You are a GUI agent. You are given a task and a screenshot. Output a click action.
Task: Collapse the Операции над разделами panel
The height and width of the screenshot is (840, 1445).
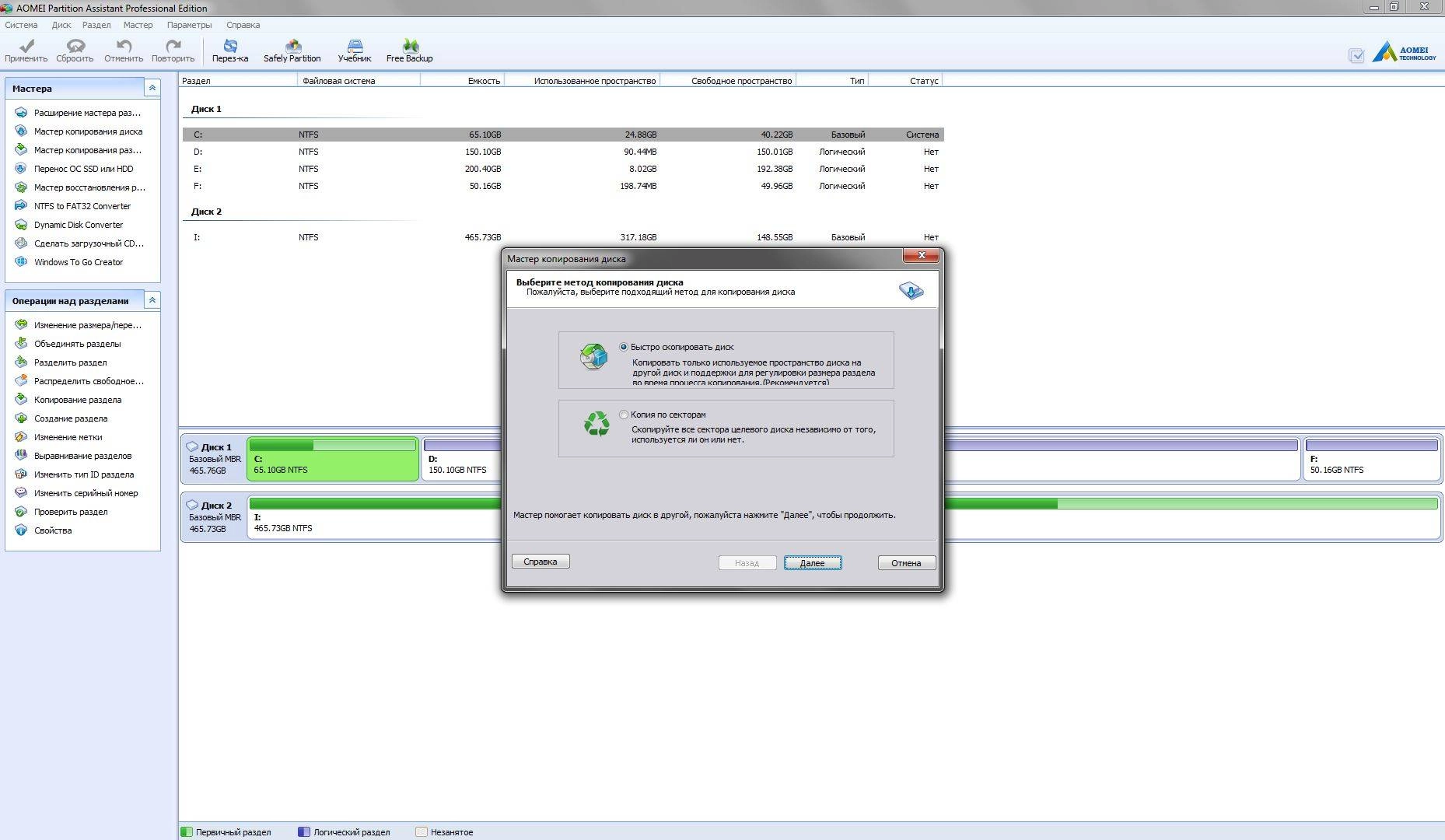pos(152,299)
